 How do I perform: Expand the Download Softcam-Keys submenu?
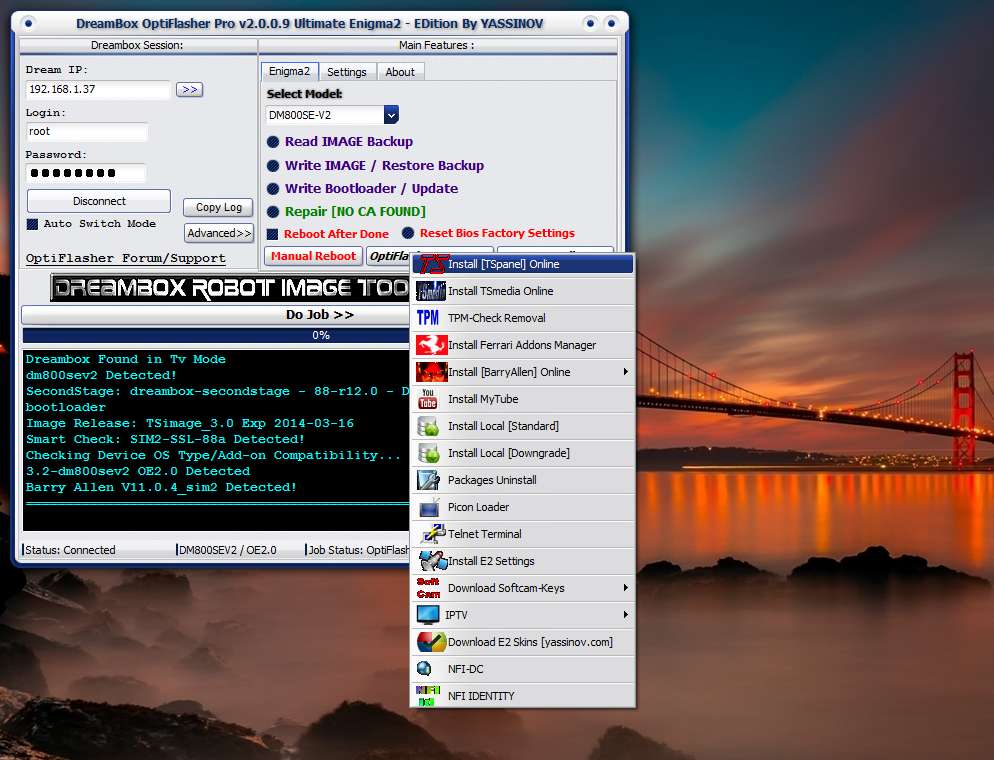pyautogui.click(x=626, y=588)
